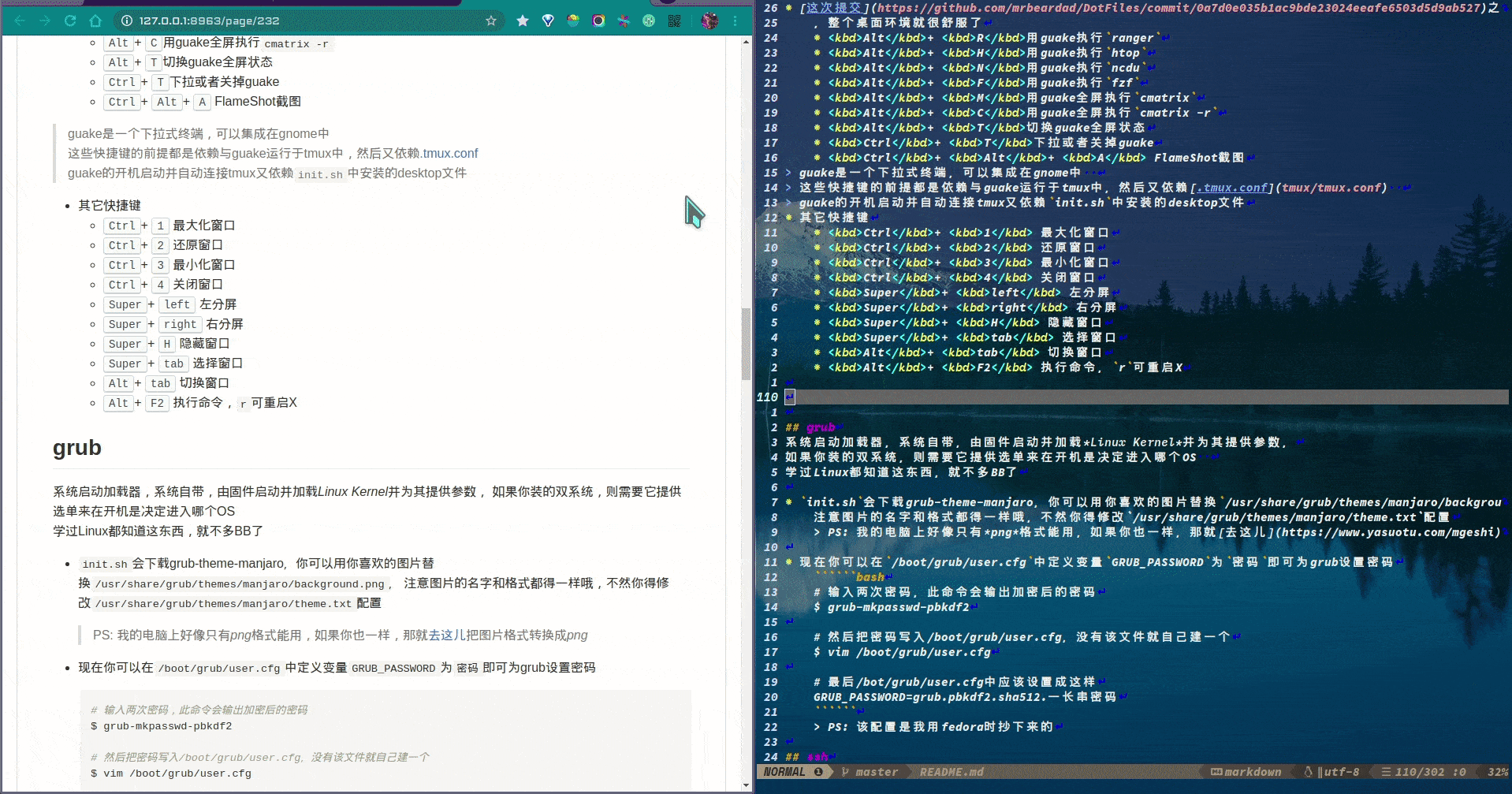Click the editor line $ grub-mkpasswd-pbkdf2
Image resolution: width=1512 pixels, height=794 pixels.
pos(896,607)
